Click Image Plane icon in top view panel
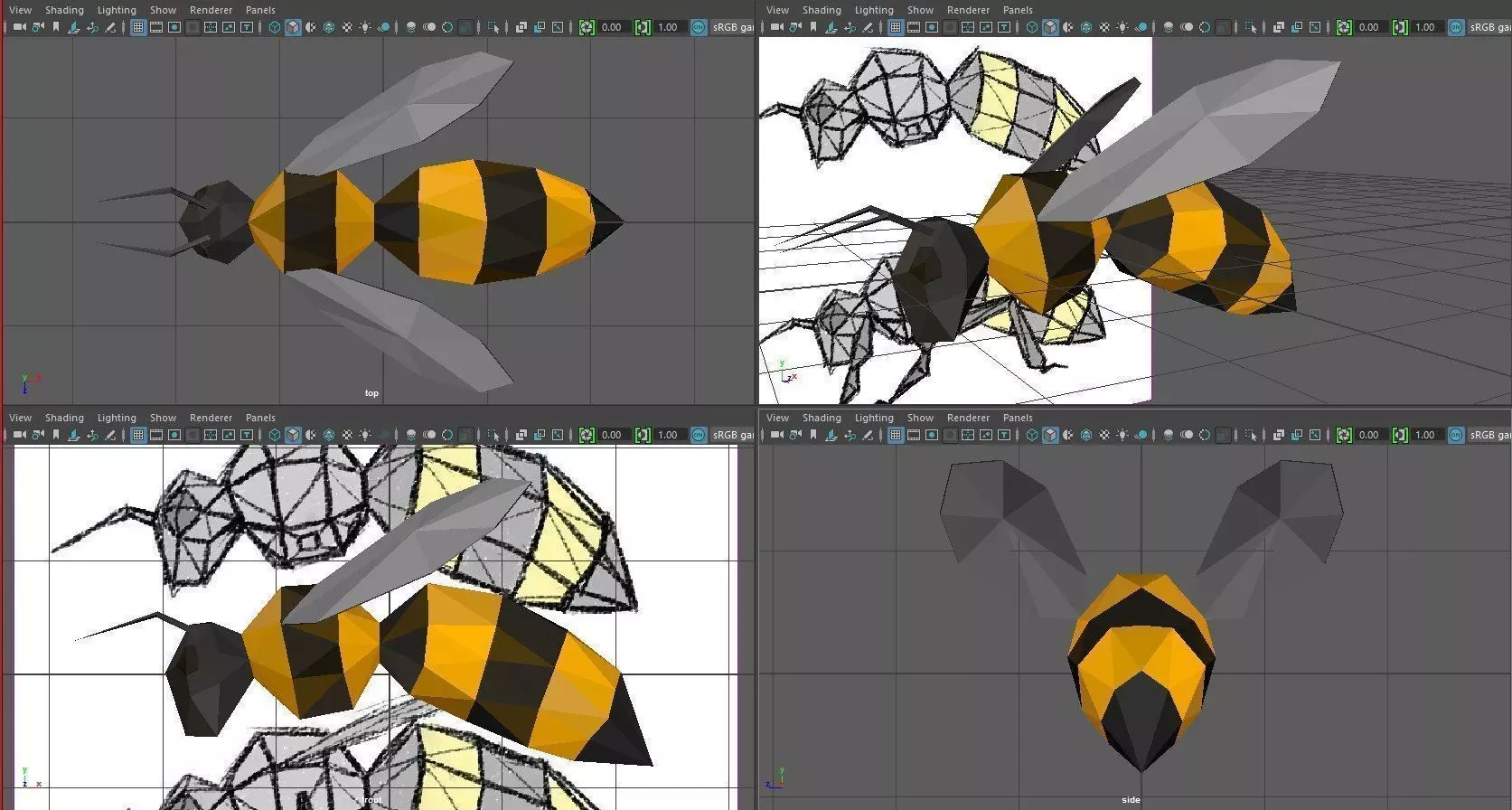This screenshot has height=810, width=1512. 74,27
